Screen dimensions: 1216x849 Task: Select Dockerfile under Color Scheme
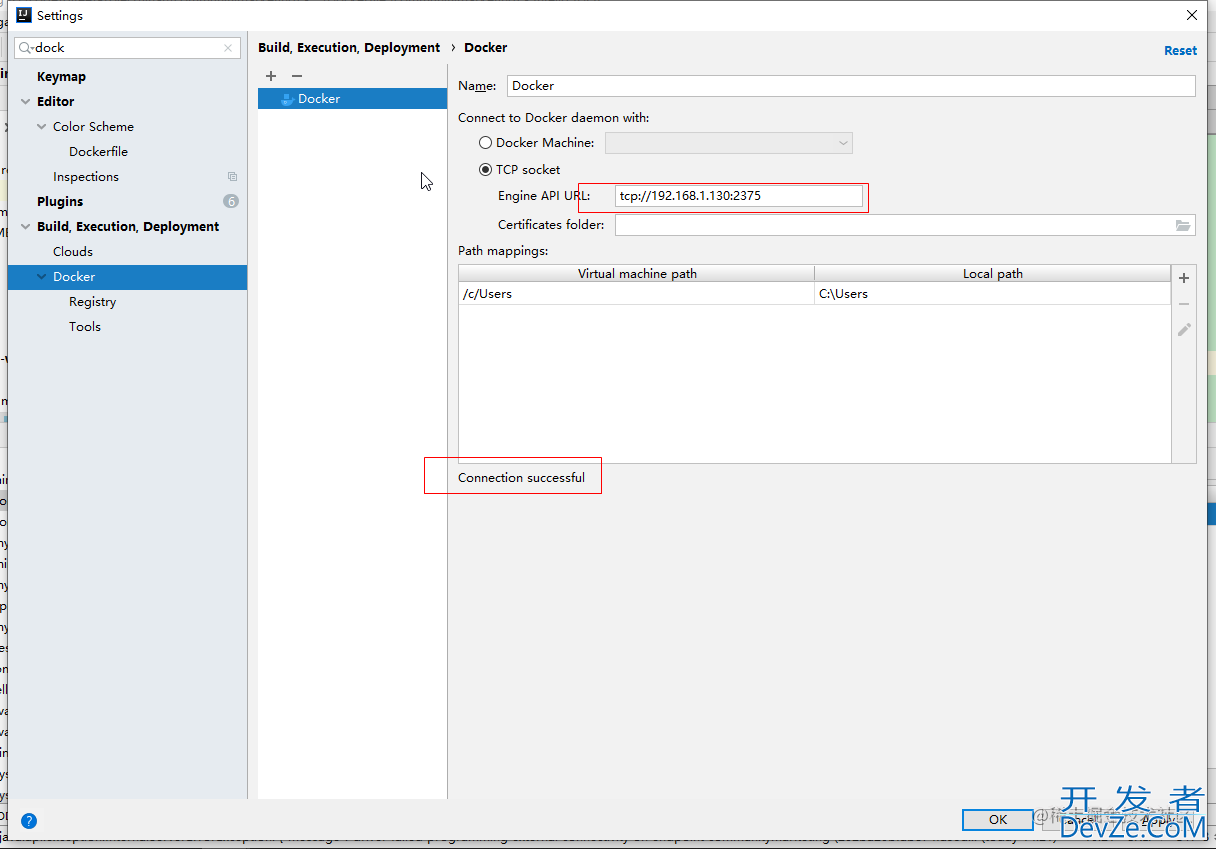coord(98,152)
